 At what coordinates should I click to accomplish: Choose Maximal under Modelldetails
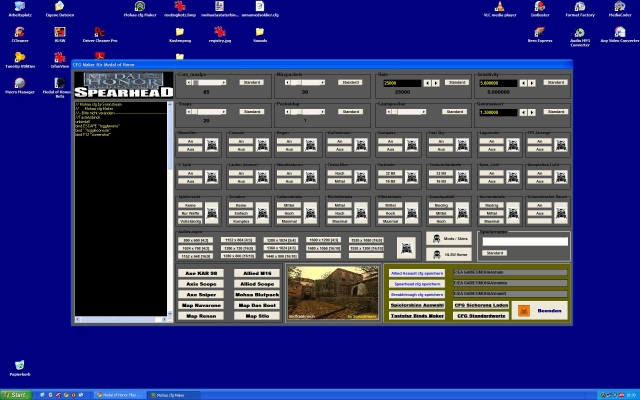click(x=340, y=221)
